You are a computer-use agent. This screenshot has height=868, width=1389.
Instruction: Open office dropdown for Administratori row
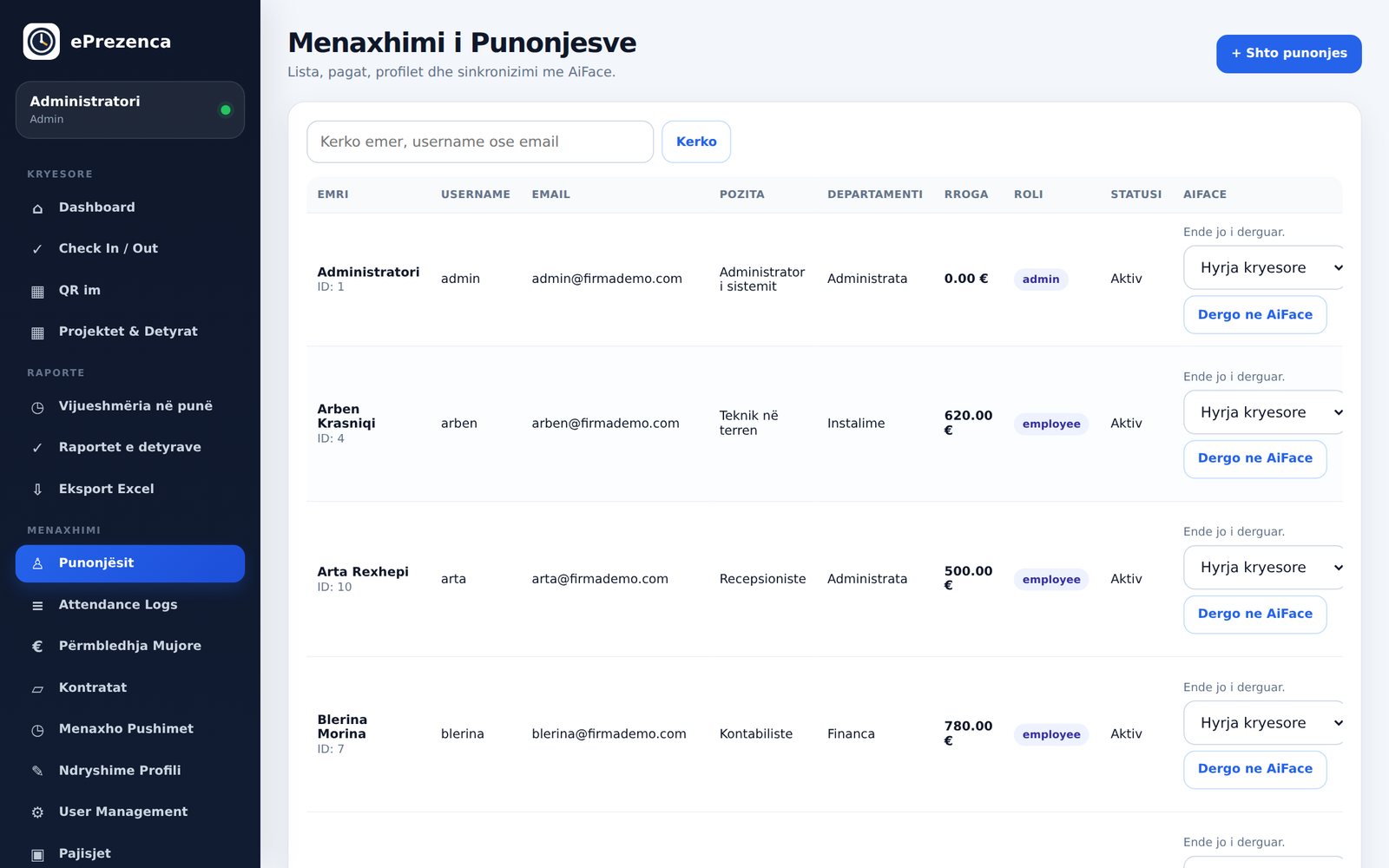click(x=1265, y=267)
